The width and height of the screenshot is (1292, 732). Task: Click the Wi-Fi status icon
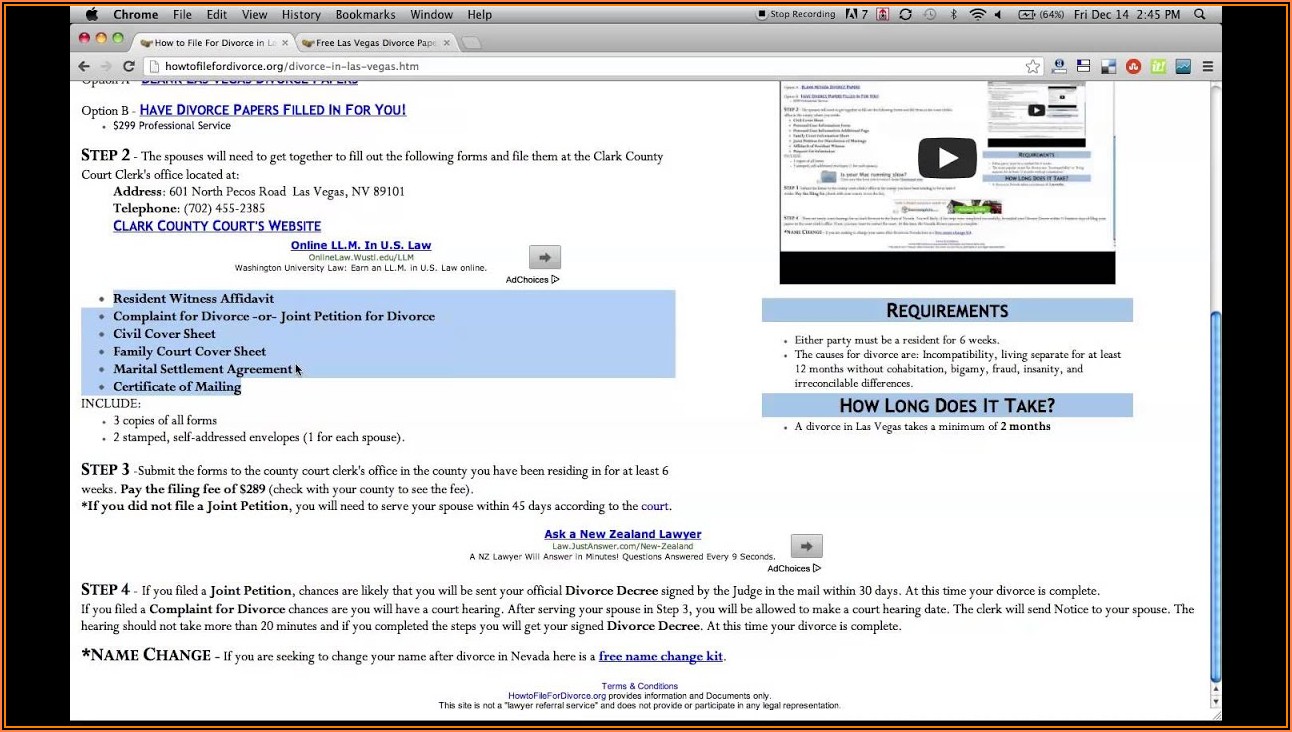coord(977,15)
